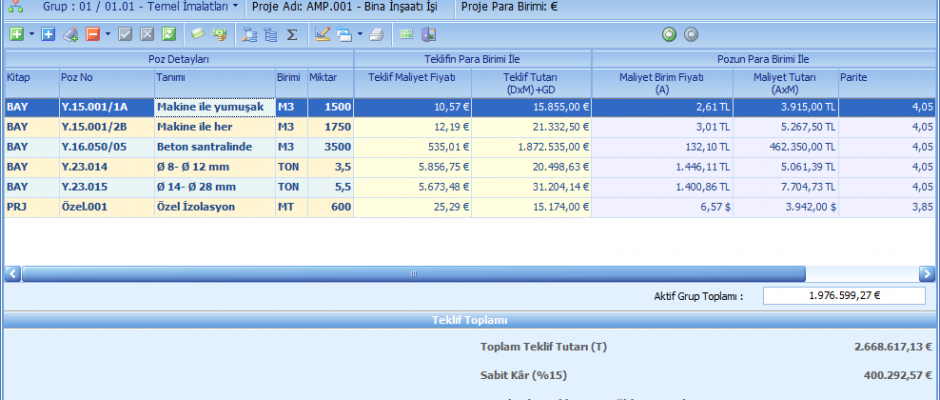This screenshot has height=400, width=940.
Task: Click the eraser-with-plus icon in toolbar
Action: pos(70,34)
